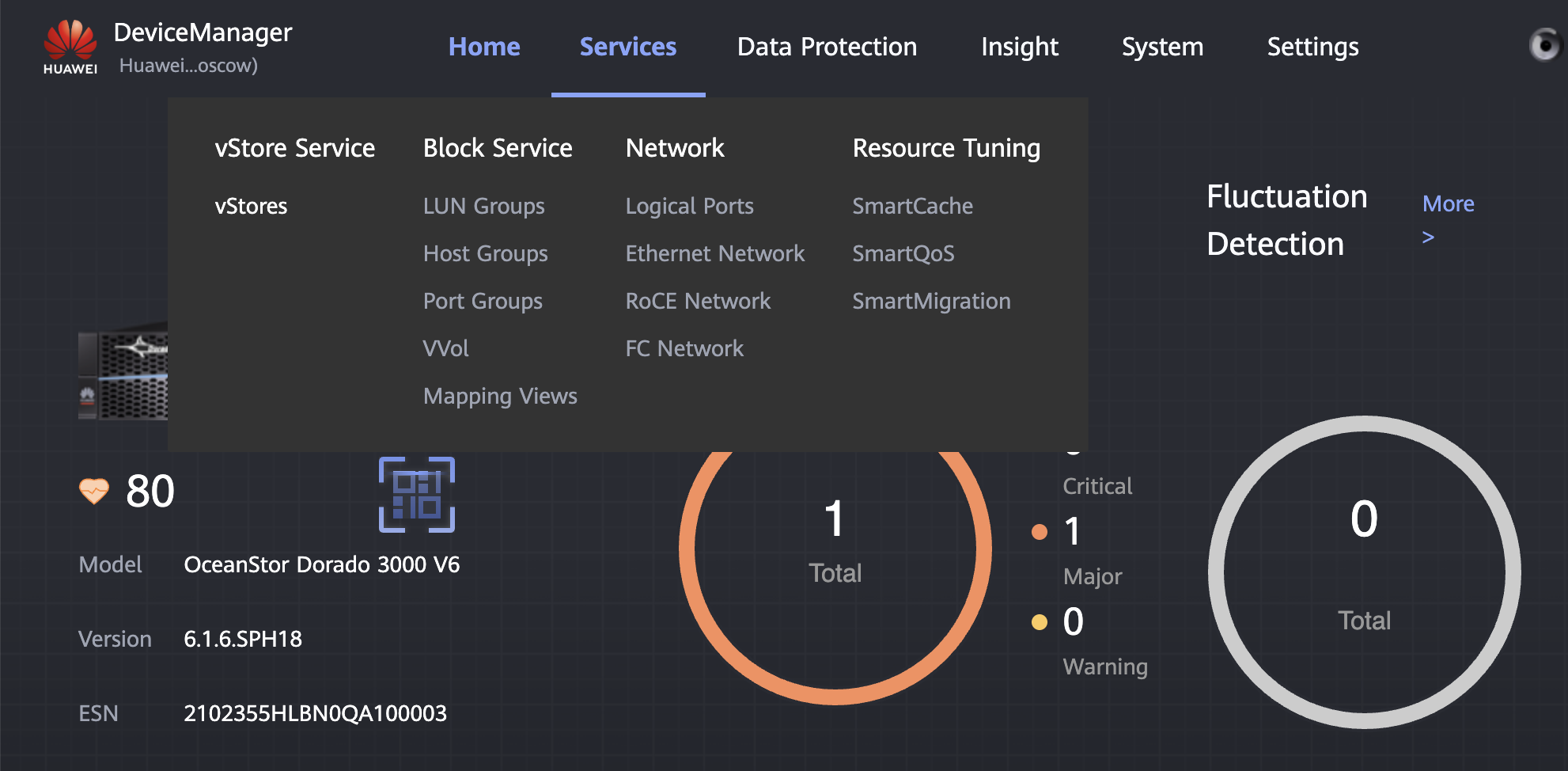Open the System menu

pos(1162,47)
